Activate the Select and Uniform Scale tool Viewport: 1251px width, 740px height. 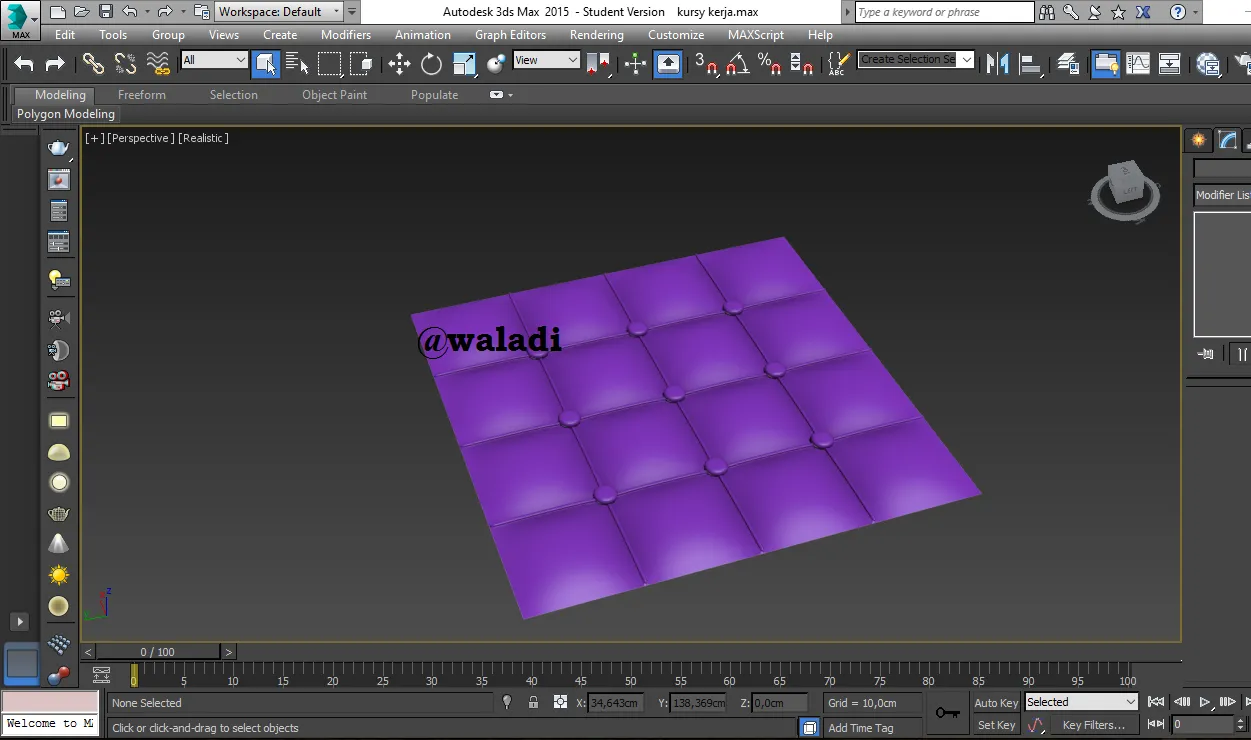pos(465,64)
